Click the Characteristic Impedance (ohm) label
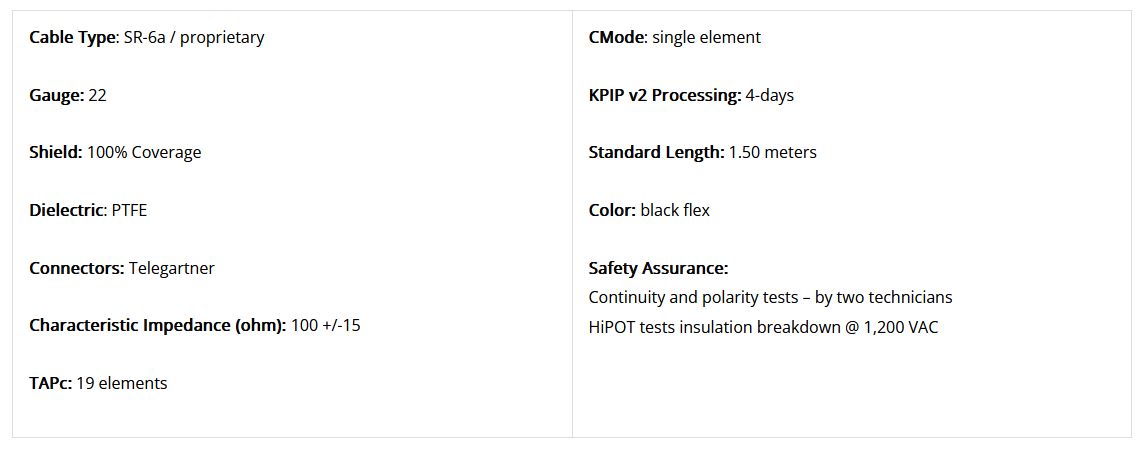The height and width of the screenshot is (459, 1147). click(158, 325)
